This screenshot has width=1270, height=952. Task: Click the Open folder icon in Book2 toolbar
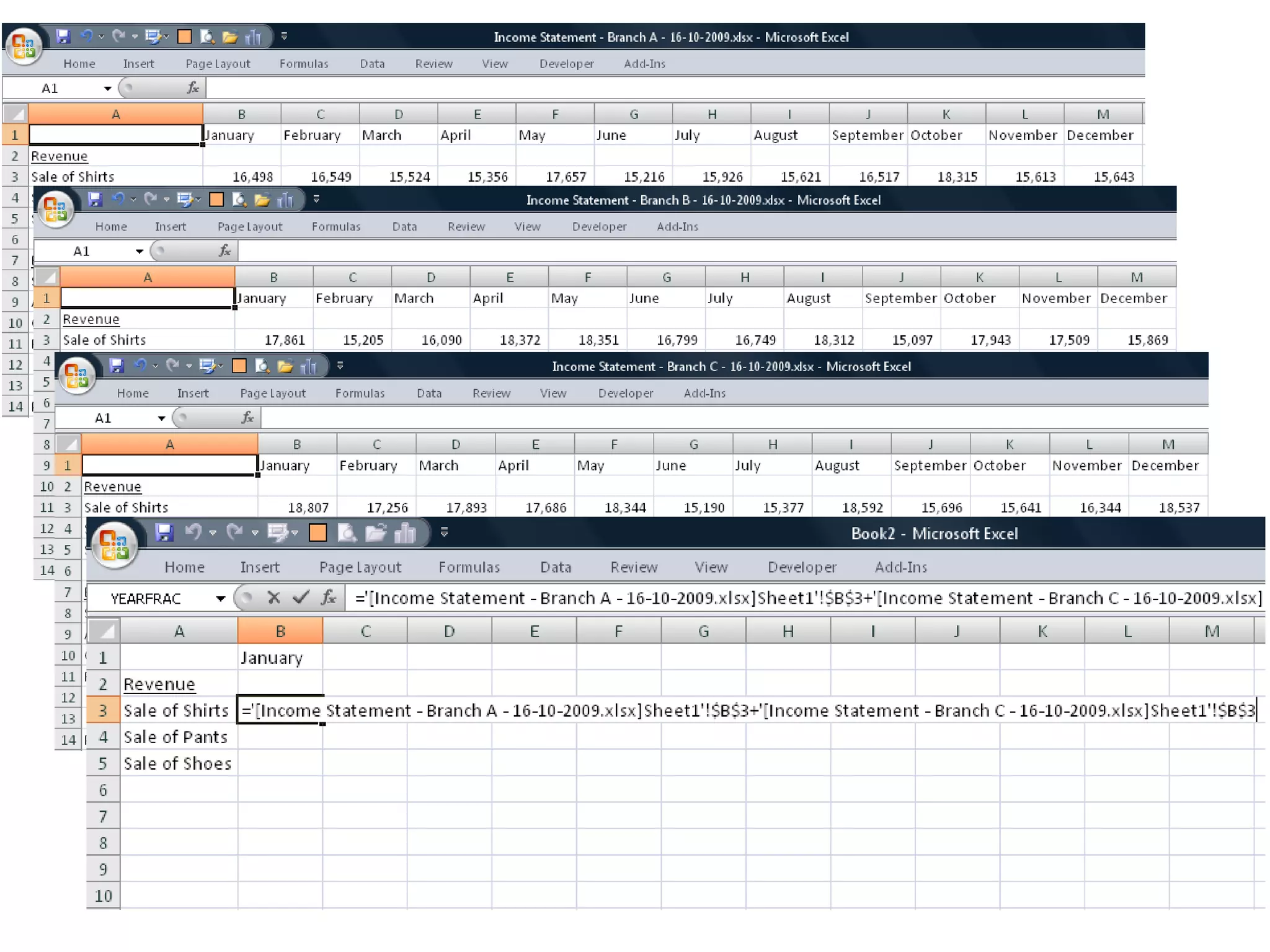point(376,533)
